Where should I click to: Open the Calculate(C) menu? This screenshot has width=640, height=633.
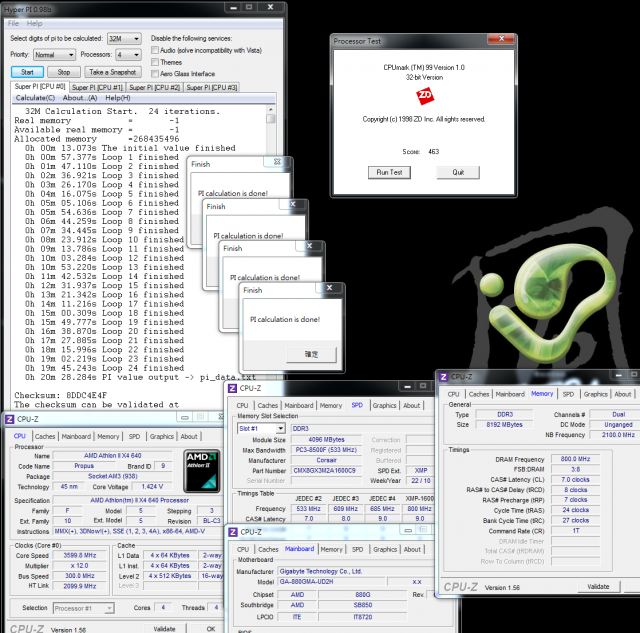coord(35,98)
